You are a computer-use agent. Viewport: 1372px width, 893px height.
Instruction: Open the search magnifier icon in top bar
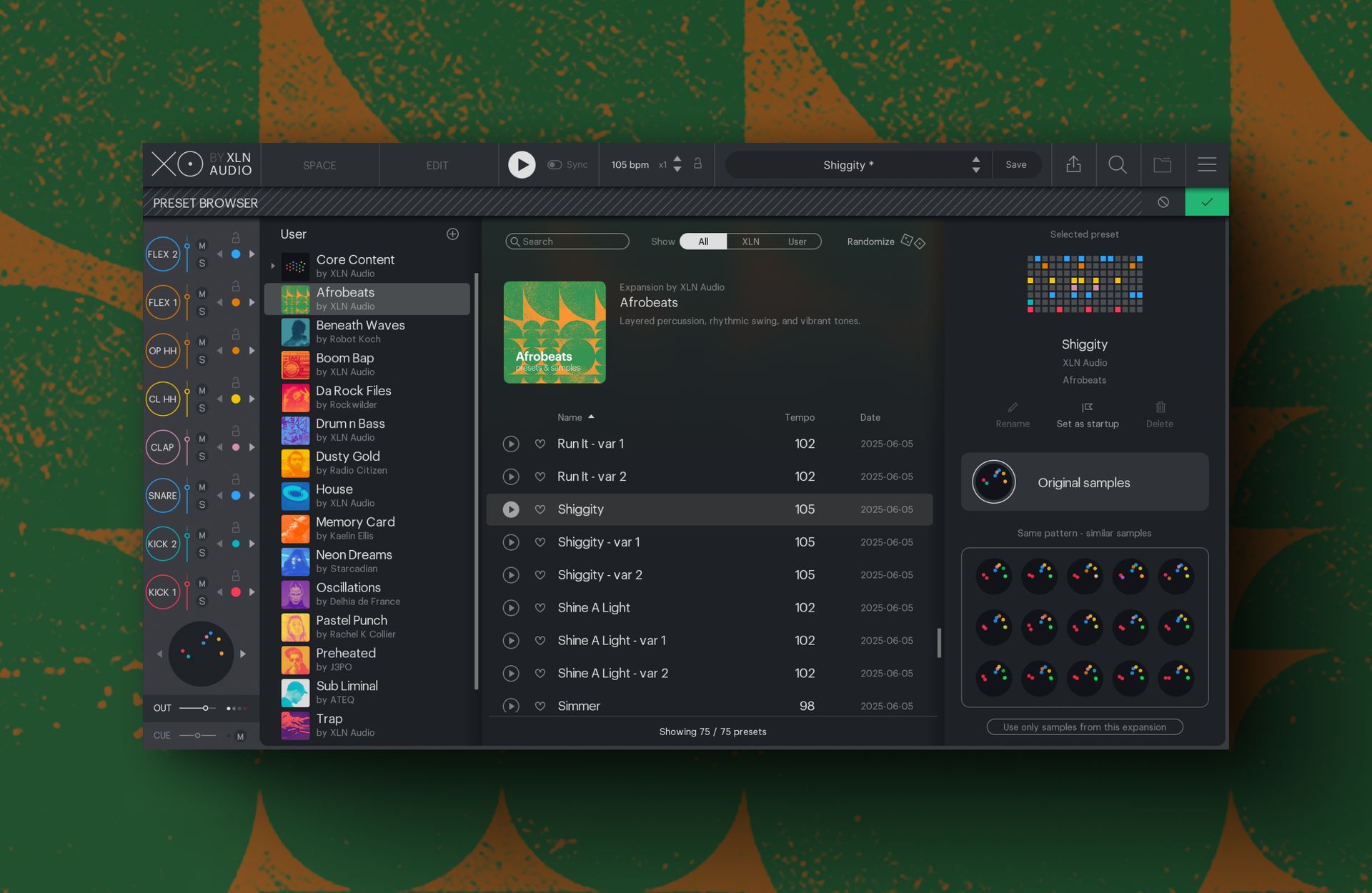1118,165
